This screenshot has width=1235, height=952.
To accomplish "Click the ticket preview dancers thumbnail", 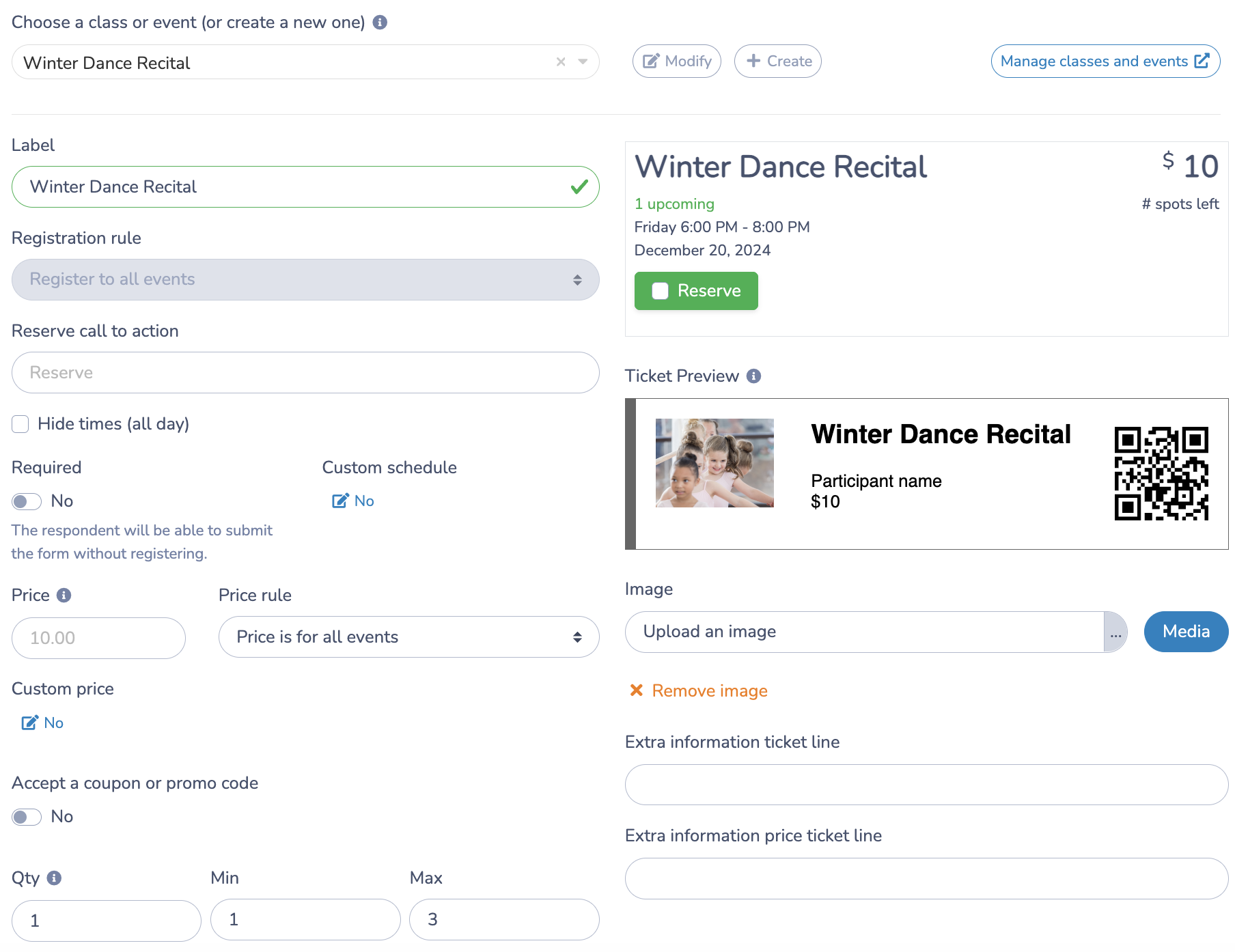I will (x=714, y=463).
